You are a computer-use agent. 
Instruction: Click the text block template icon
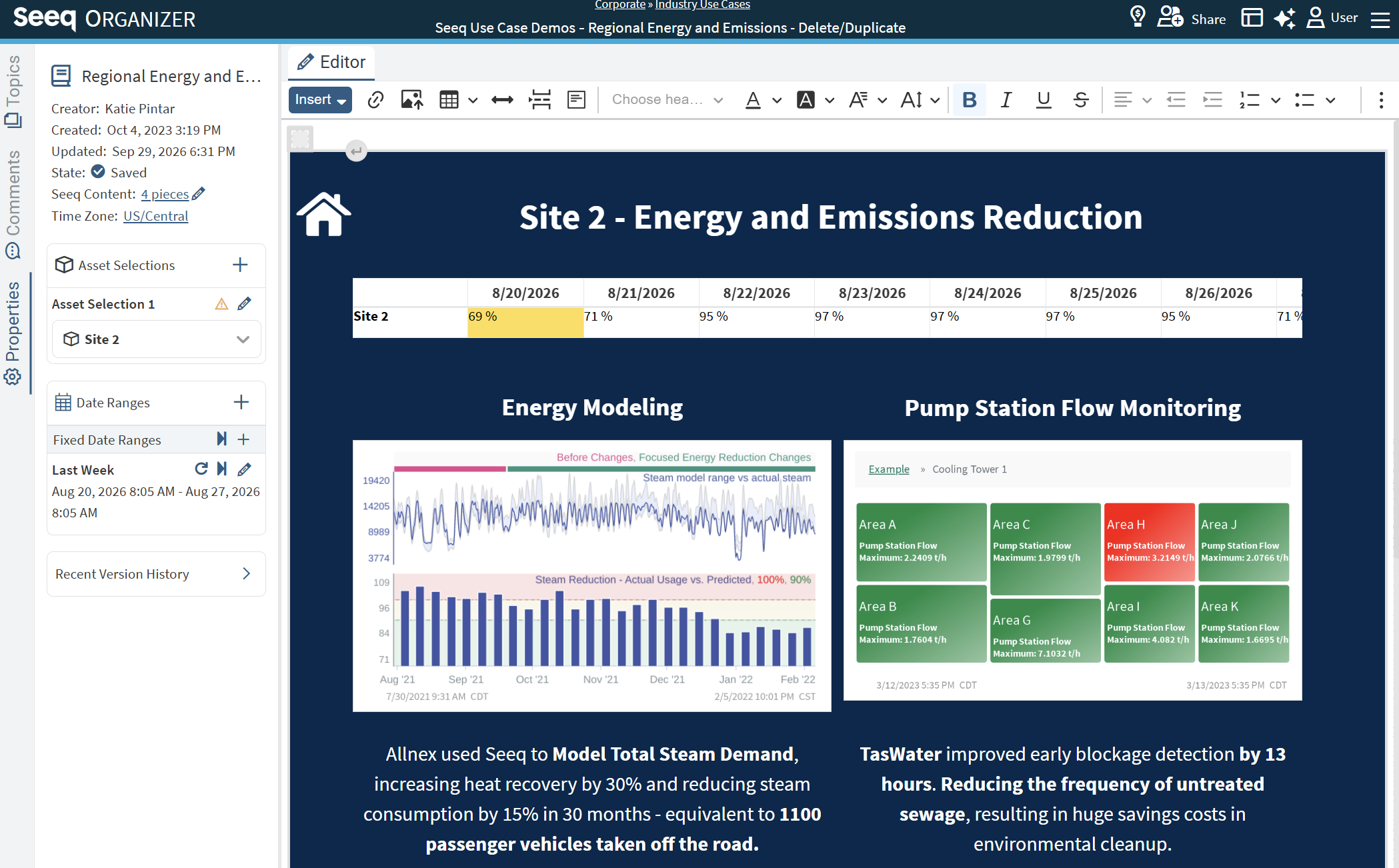click(x=576, y=100)
